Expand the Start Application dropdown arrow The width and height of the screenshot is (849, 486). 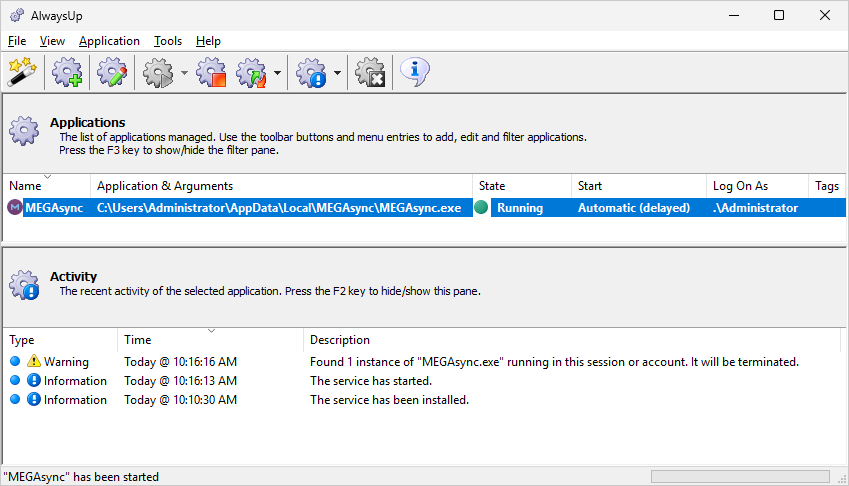(184, 74)
